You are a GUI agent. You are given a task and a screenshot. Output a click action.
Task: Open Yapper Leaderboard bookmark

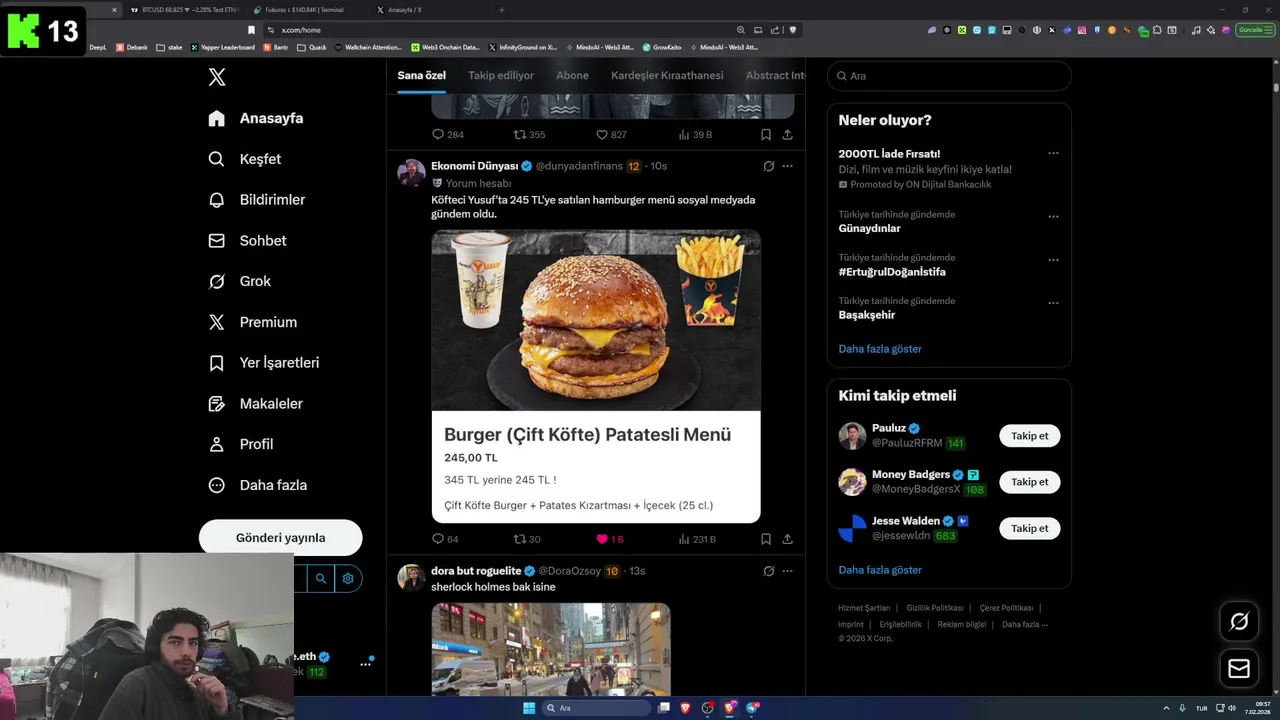click(225, 47)
